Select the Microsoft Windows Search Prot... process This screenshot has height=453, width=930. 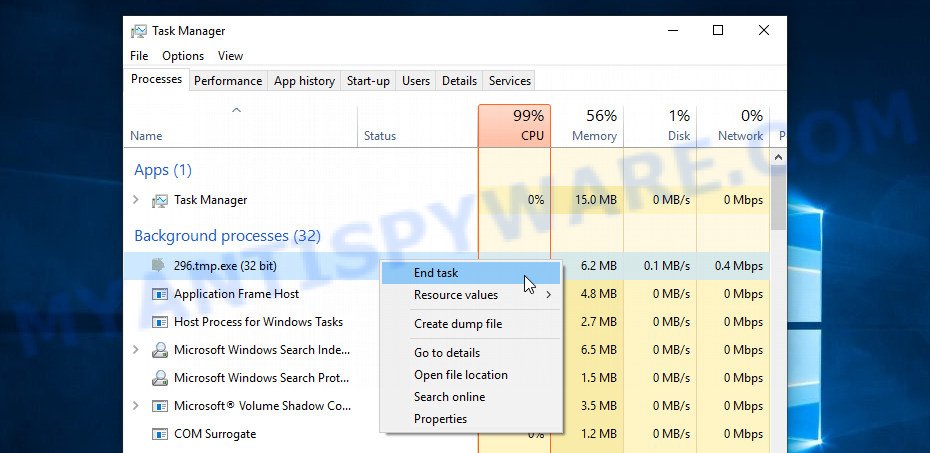261,377
